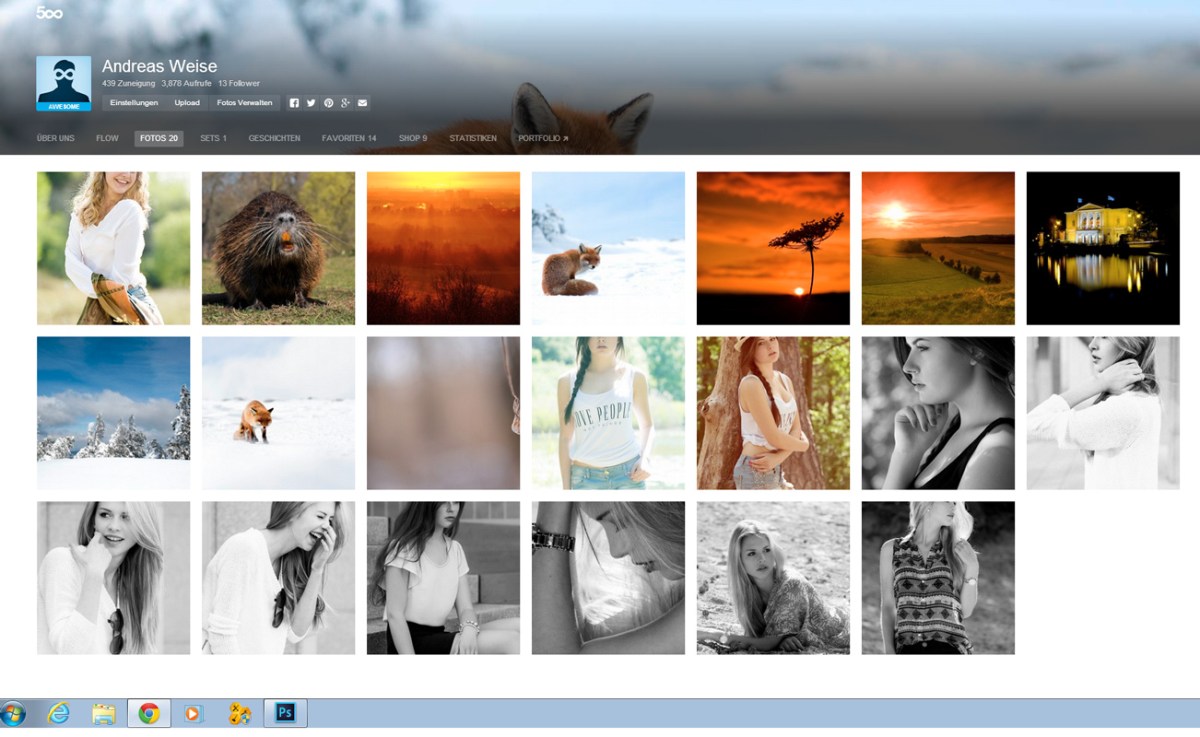Share profile on Twitter

point(311,103)
